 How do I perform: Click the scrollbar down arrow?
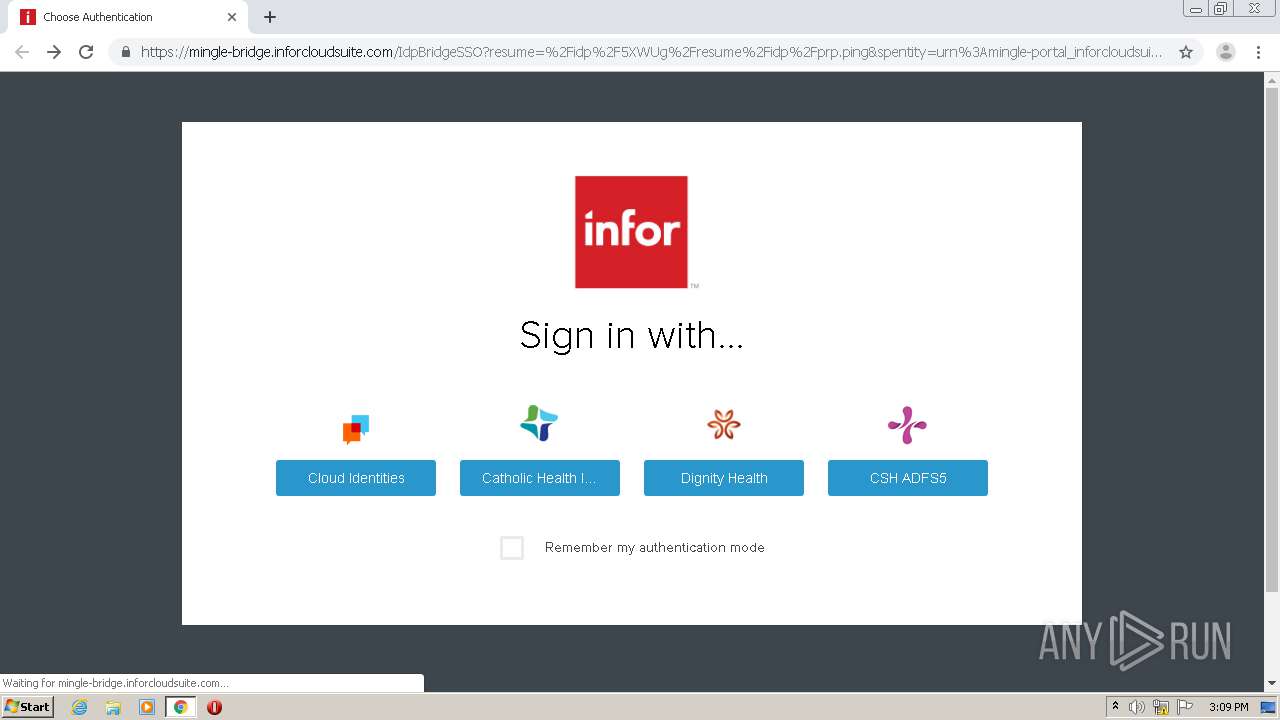[1272, 684]
